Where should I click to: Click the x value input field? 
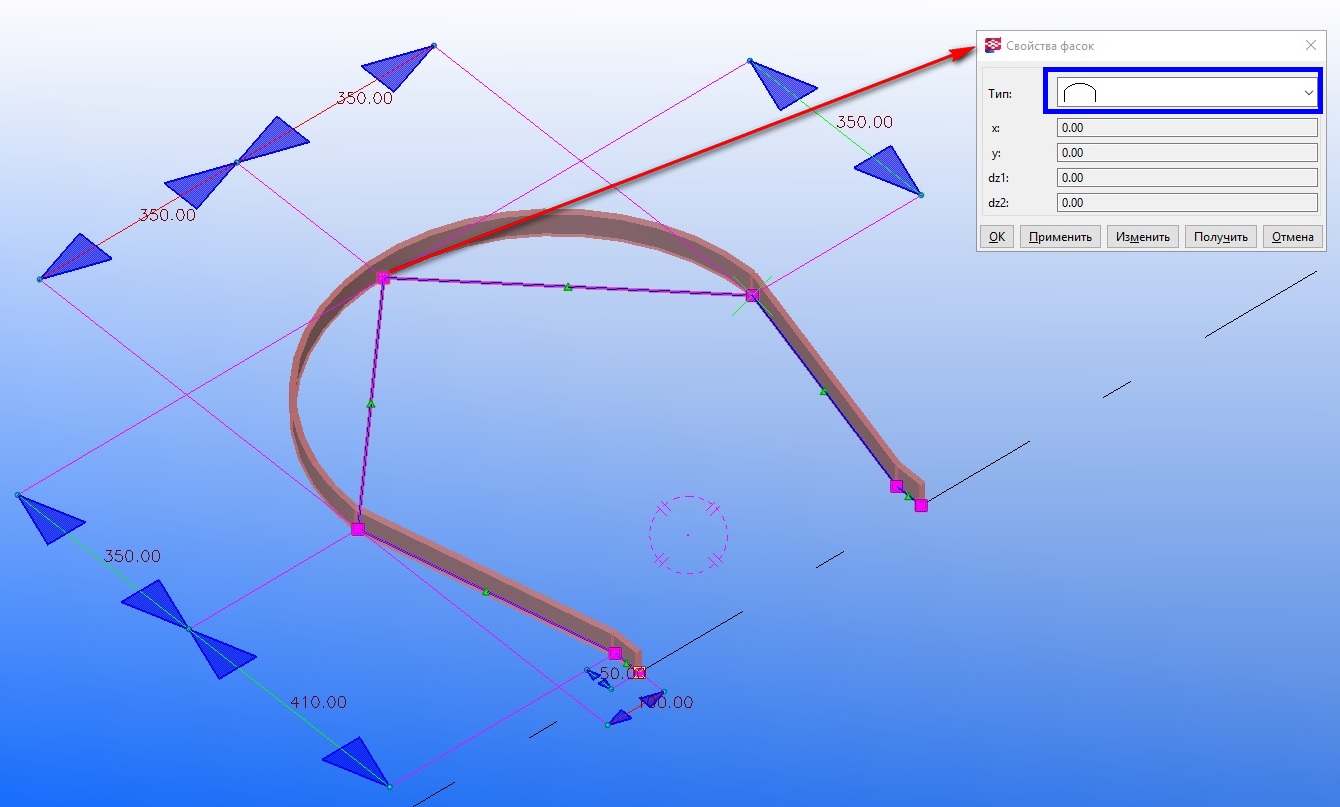[x=1187, y=128]
